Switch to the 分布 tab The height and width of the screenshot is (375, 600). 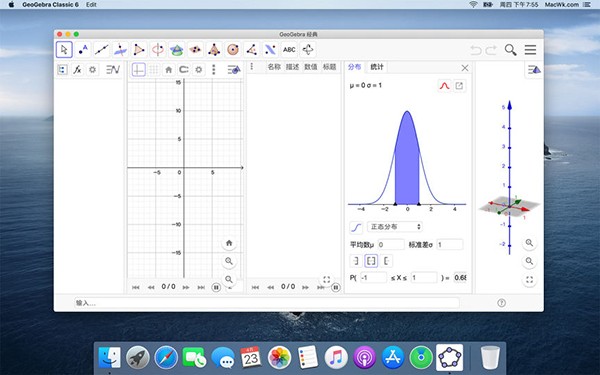pos(354,67)
